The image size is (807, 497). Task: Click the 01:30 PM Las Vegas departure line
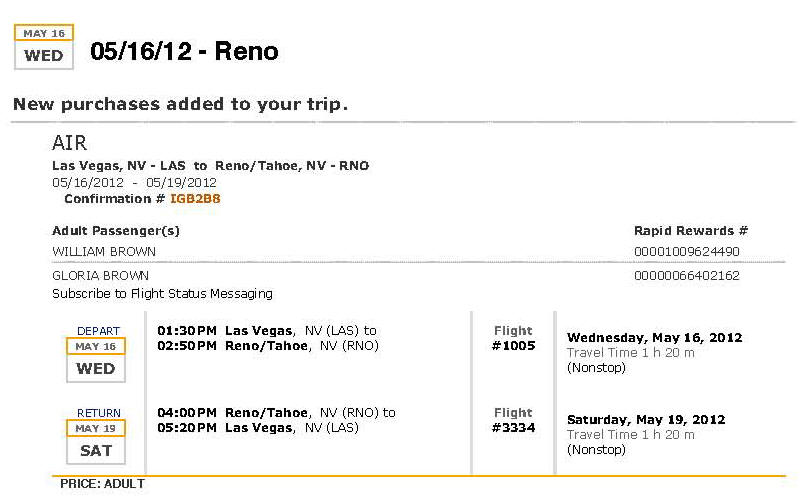pyautogui.click(x=267, y=330)
